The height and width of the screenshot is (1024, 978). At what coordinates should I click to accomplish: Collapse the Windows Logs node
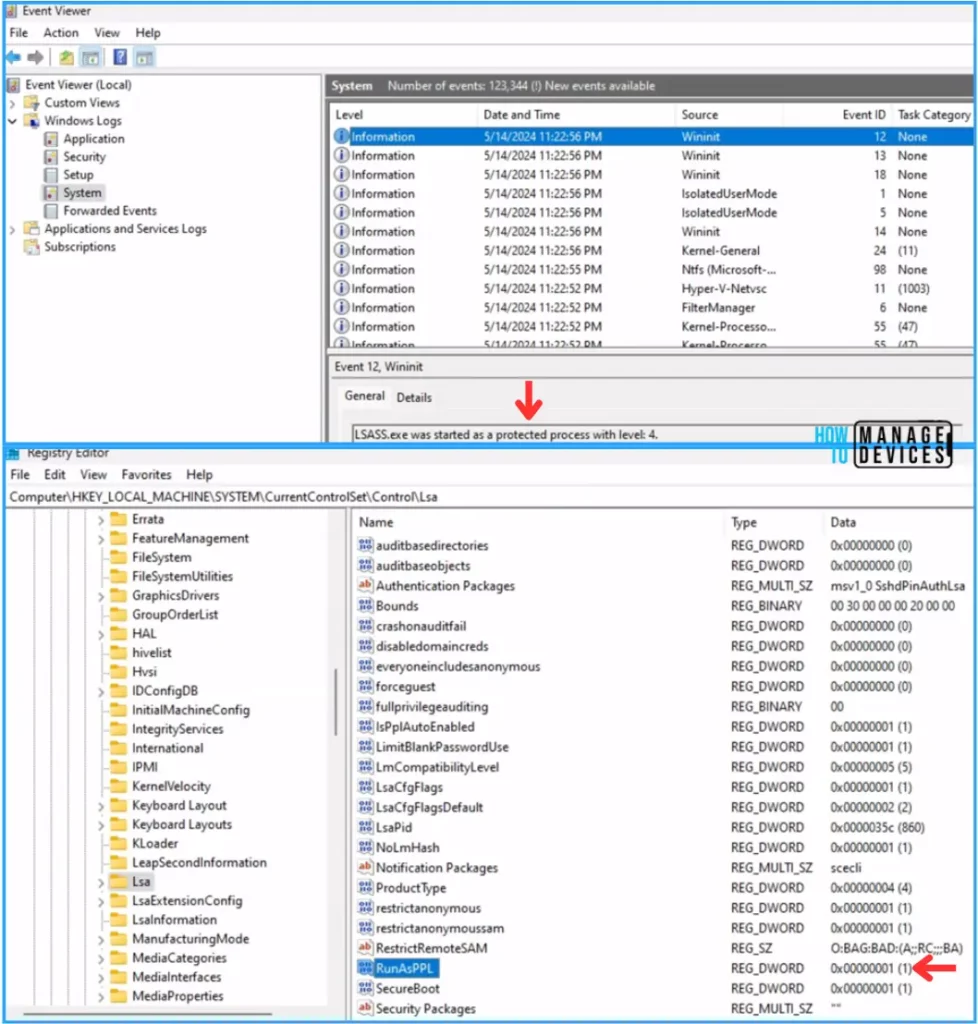tap(12, 121)
